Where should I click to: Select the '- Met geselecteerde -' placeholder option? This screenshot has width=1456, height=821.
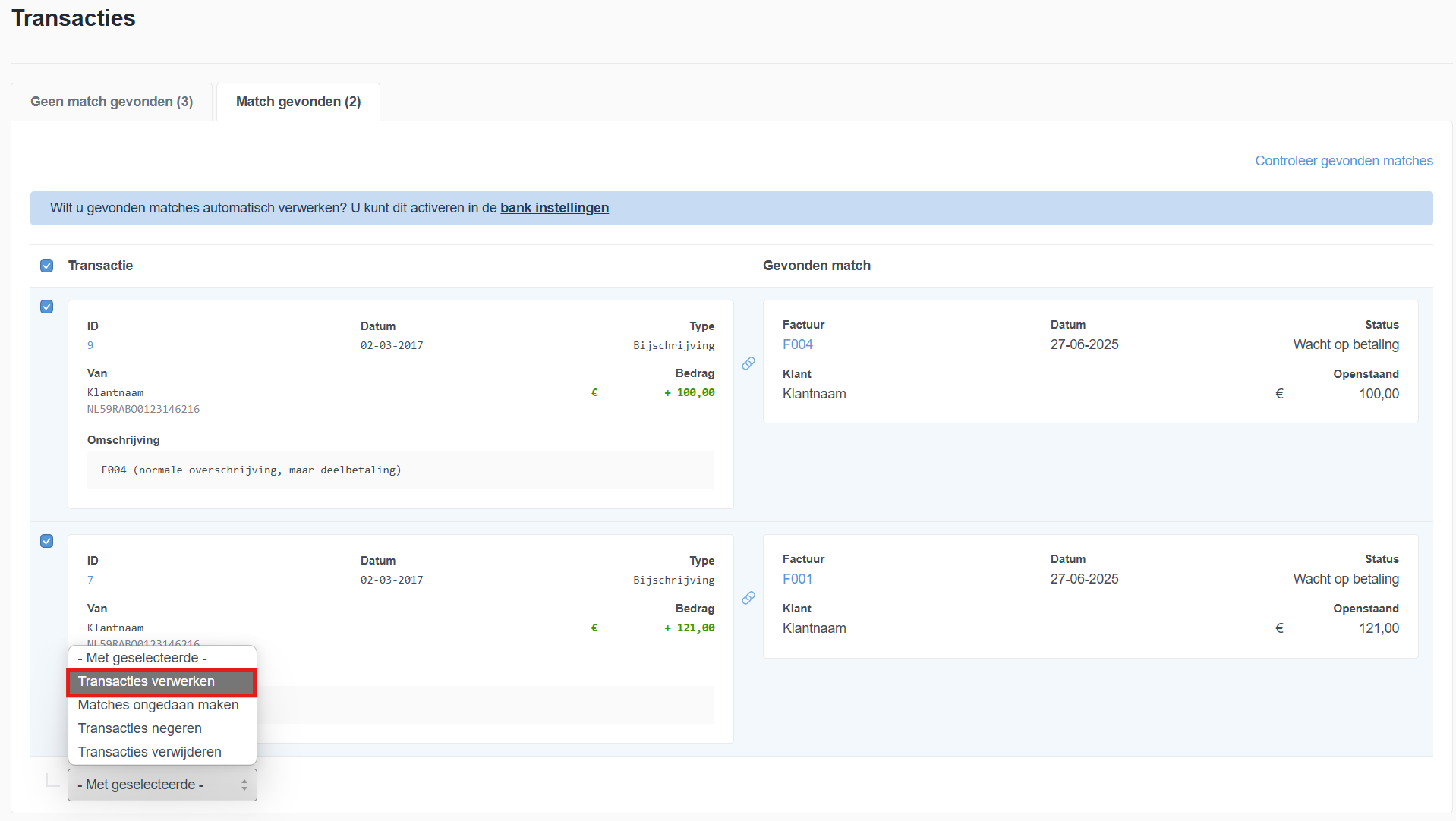coord(142,658)
